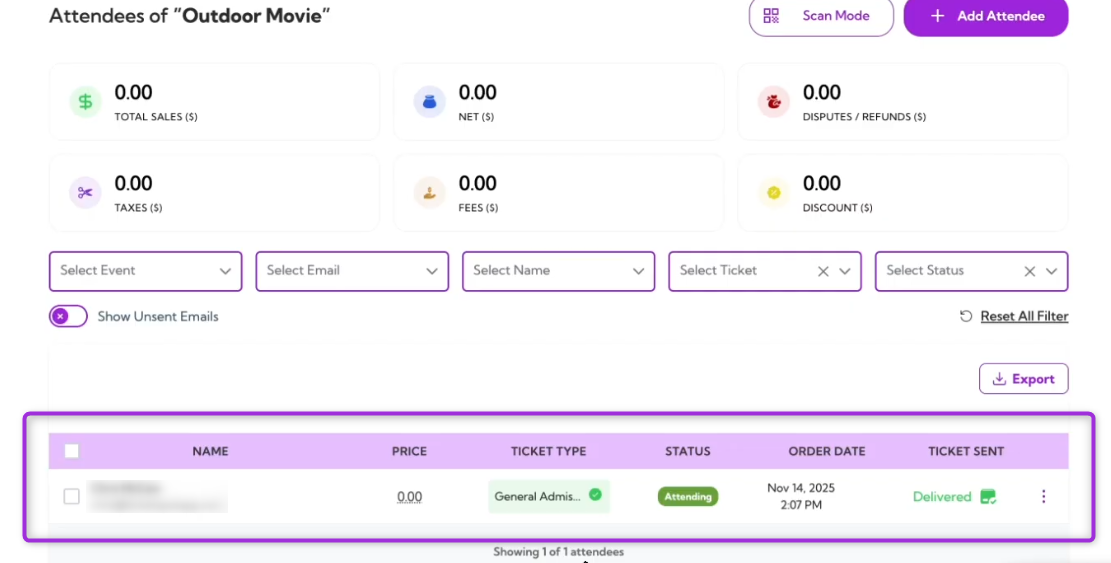Image resolution: width=1111 pixels, height=563 pixels.
Task: Check the select-all checkbox in table header
Action: [x=72, y=451]
